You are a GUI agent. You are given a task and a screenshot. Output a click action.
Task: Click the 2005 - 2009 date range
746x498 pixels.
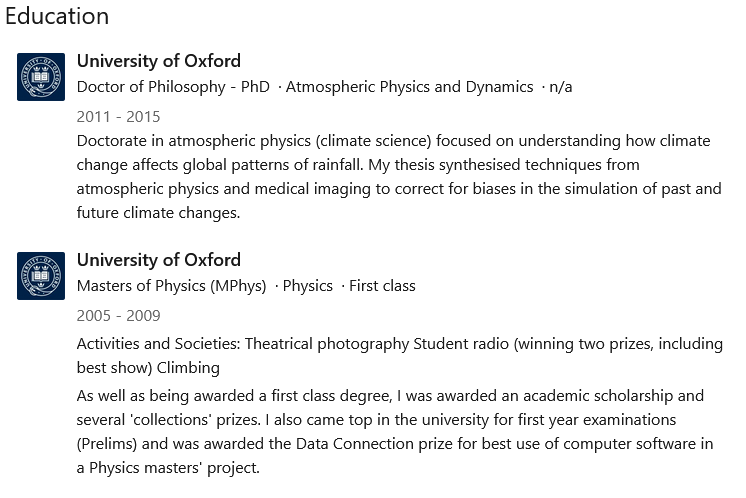tap(118, 316)
